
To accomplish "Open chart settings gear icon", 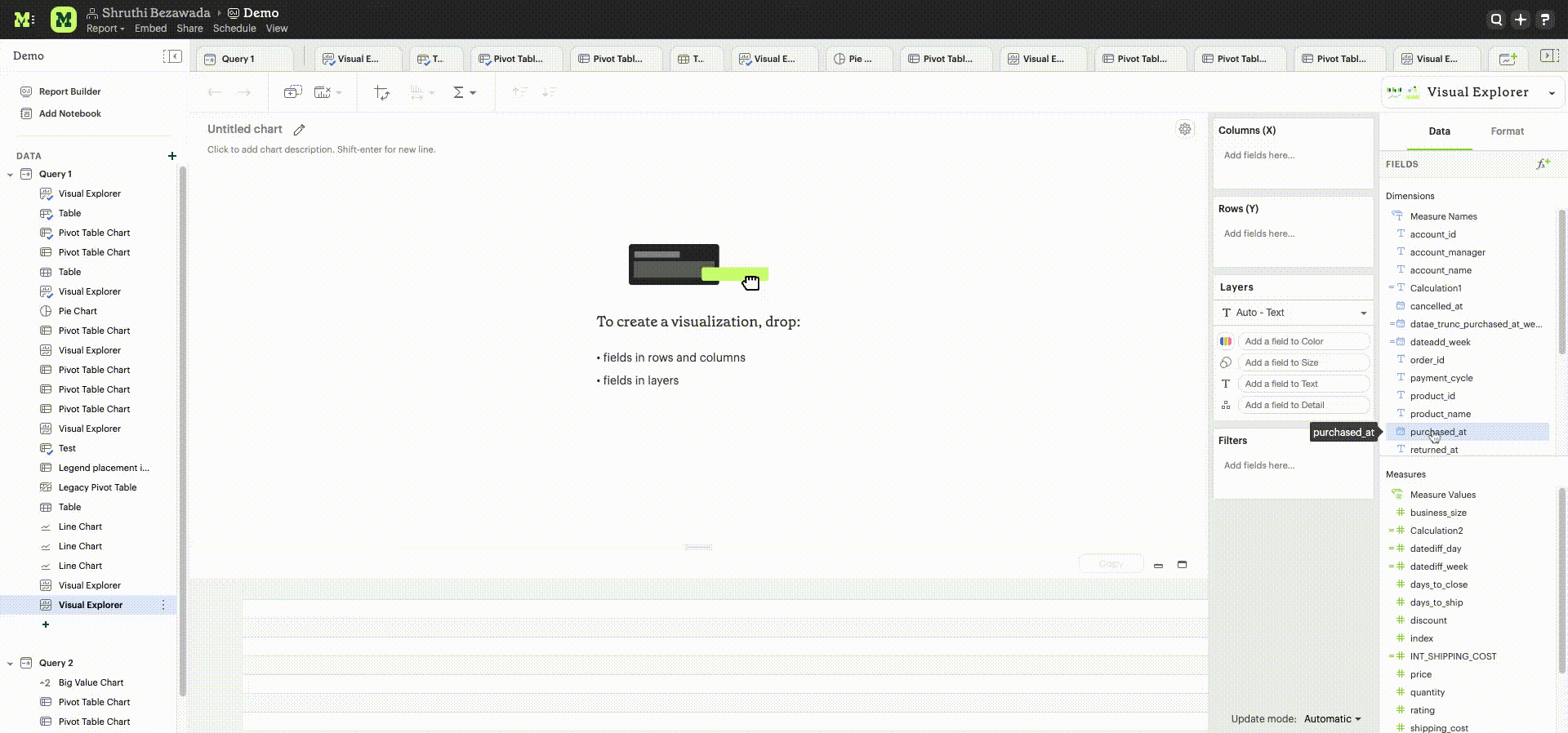I will [1185, 129].
